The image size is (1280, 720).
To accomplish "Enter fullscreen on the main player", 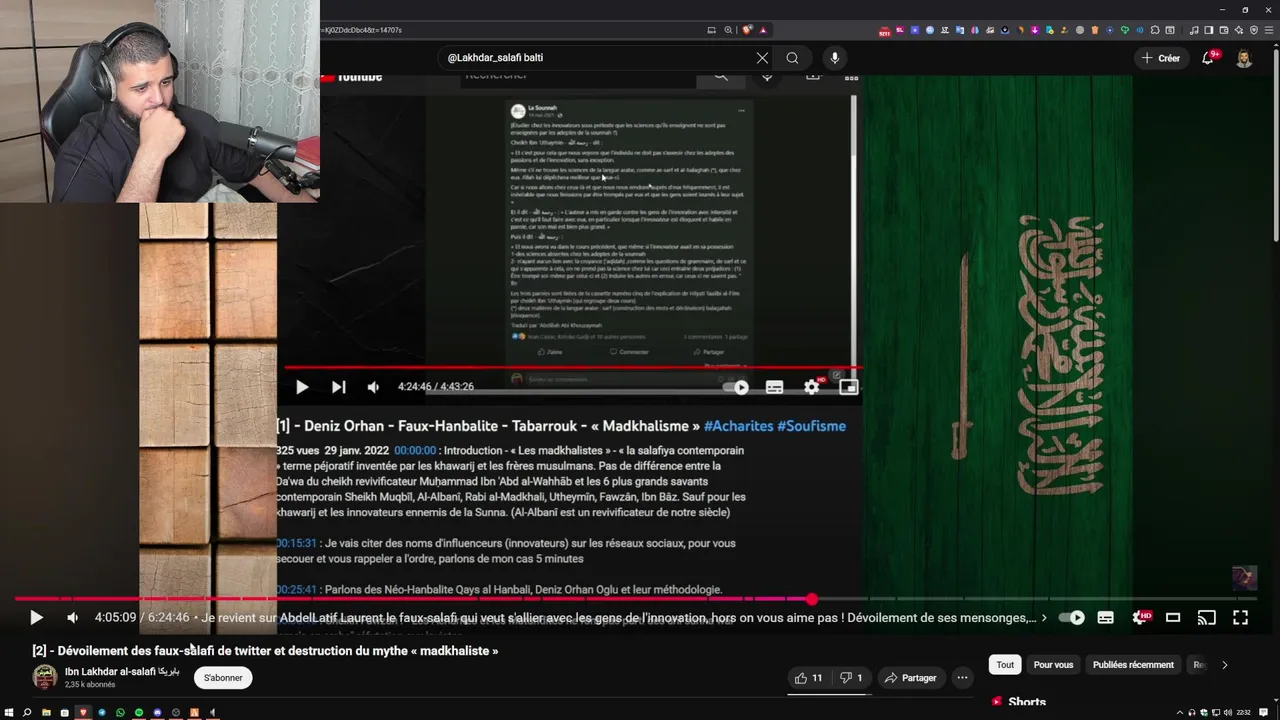I will point(1240,618).
